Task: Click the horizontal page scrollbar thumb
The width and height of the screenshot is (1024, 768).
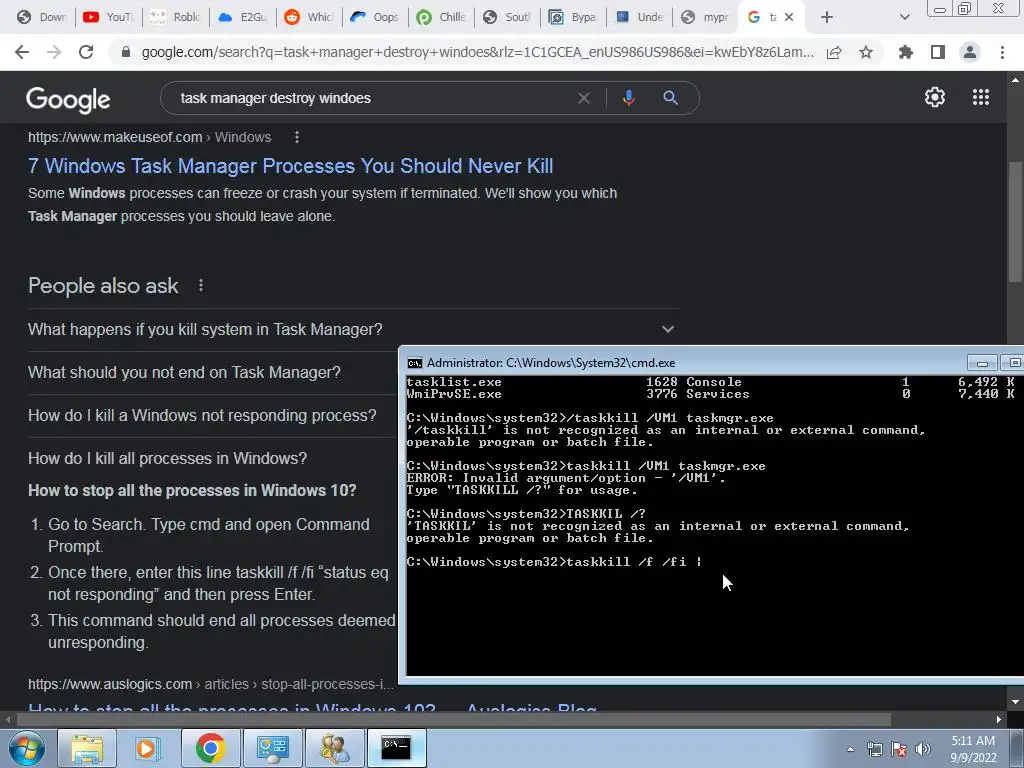Action: [454, 720]
